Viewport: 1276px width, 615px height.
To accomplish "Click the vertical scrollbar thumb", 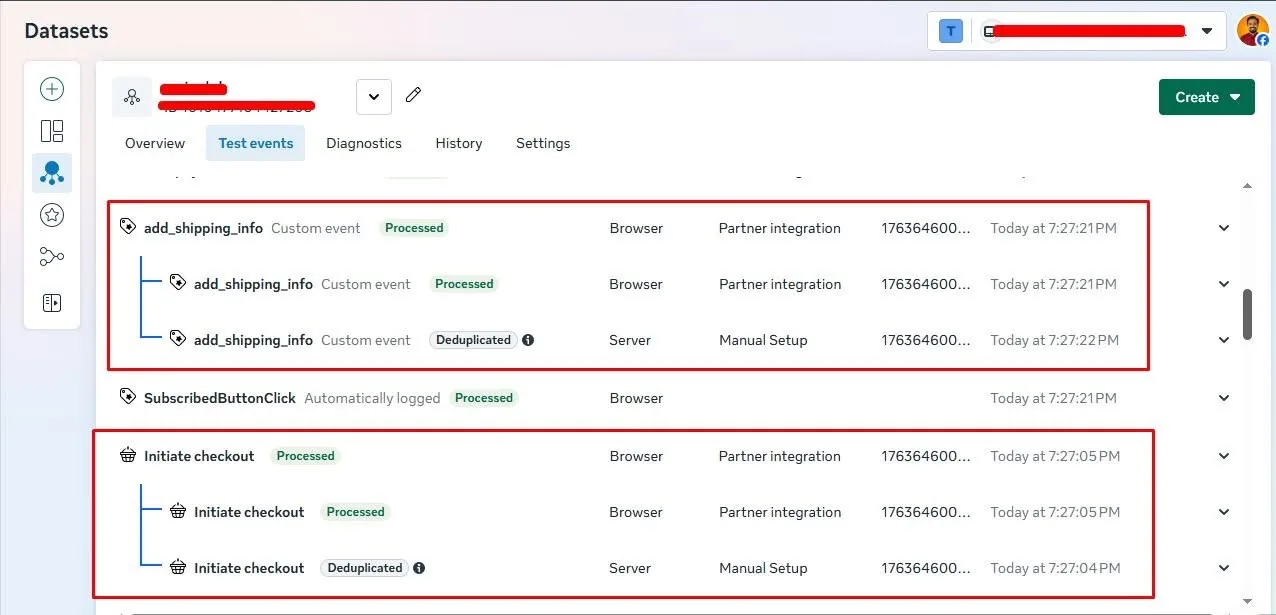I will coord(1247,315).
